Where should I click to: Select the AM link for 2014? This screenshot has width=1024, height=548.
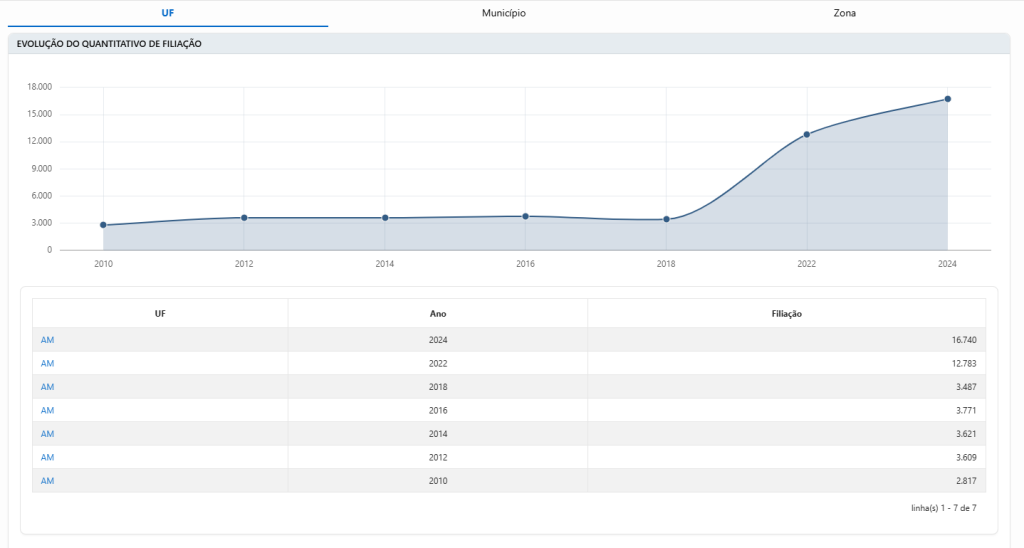pyautogui.click(x=47, y=434)
